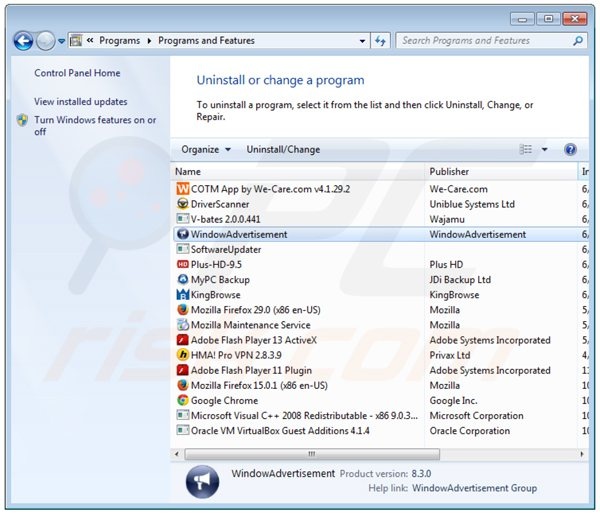Select publisher cell Wajamu
The width and height of the screenshot is (600, 516).
click(x=447, y=219)
